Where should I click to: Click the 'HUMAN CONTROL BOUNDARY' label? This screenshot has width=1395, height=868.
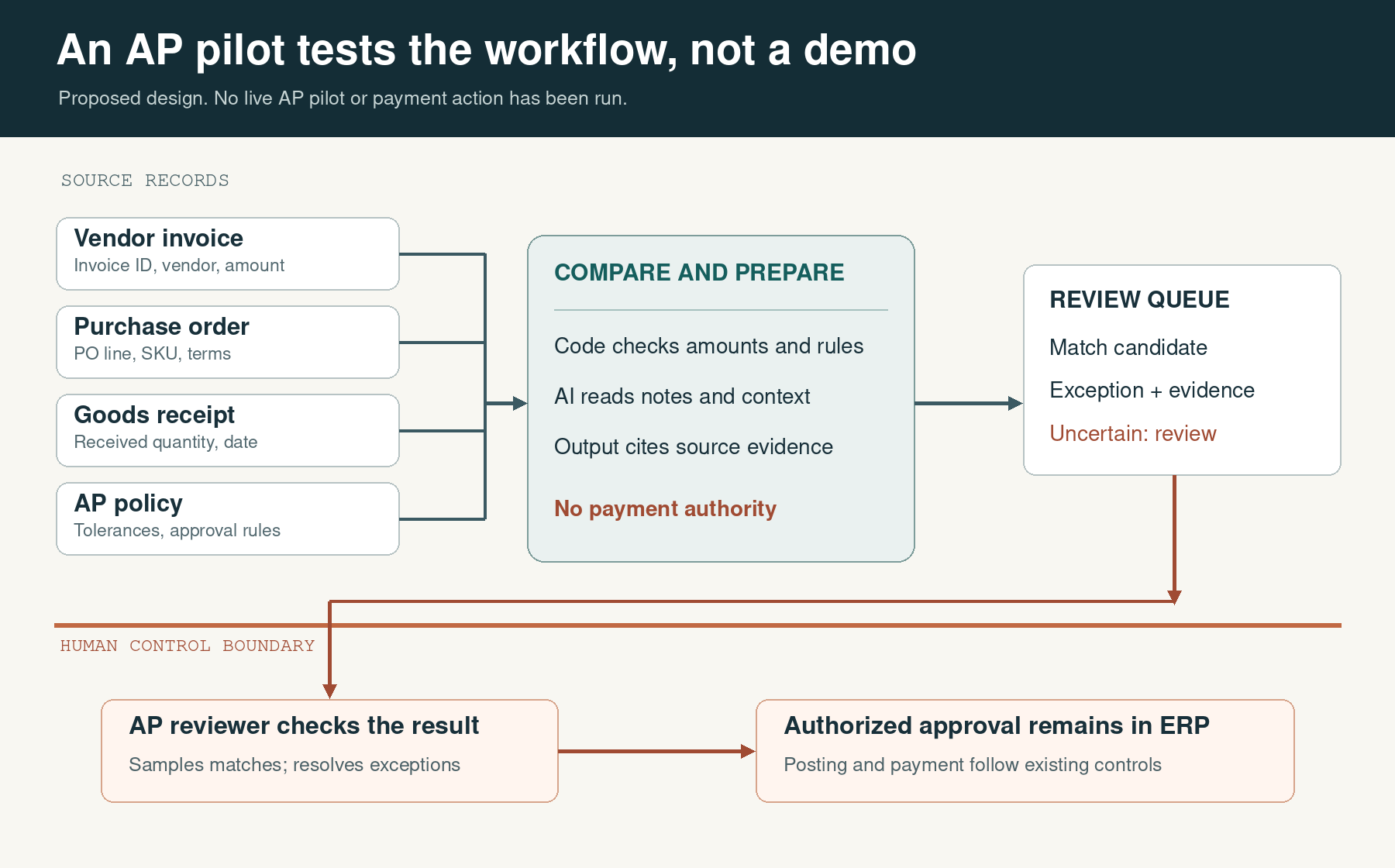(188, 646)
